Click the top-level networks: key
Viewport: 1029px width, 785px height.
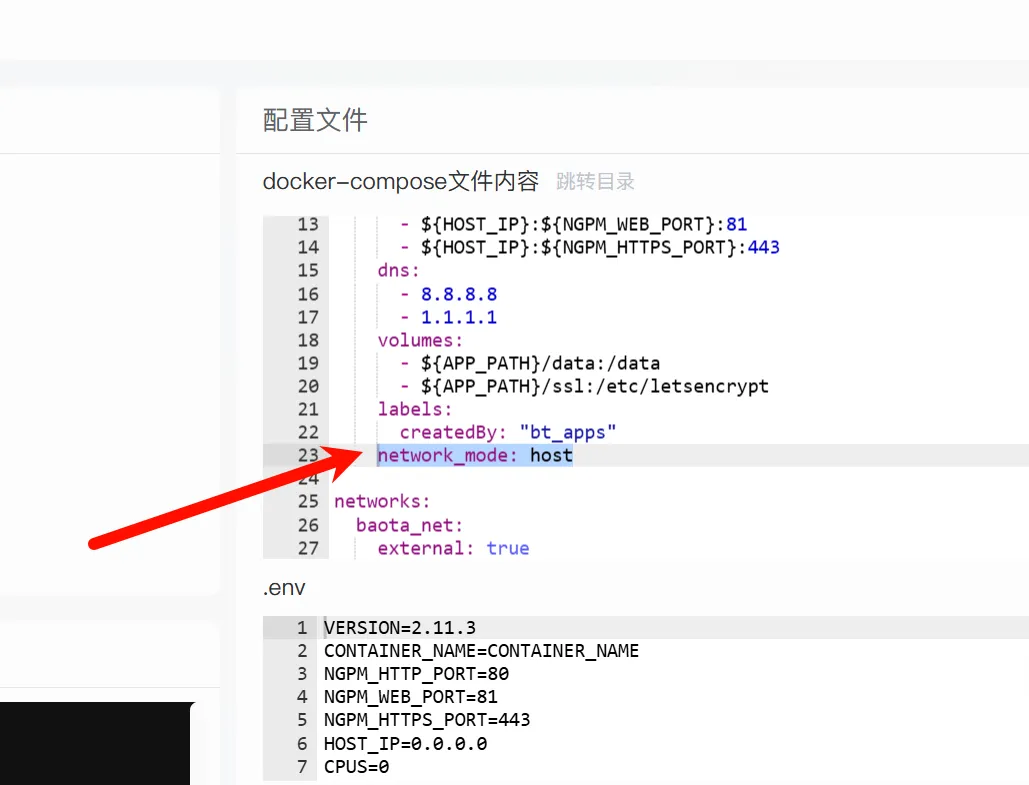click(x=382, y=502)
